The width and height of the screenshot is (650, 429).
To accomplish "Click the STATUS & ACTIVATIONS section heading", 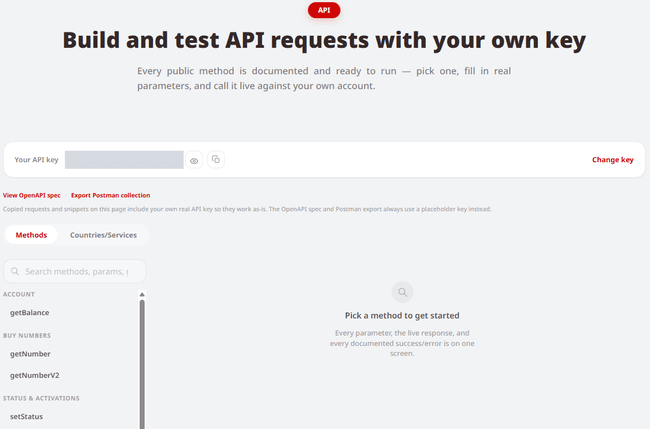I will pyautogui.click(x=41, y=398).
